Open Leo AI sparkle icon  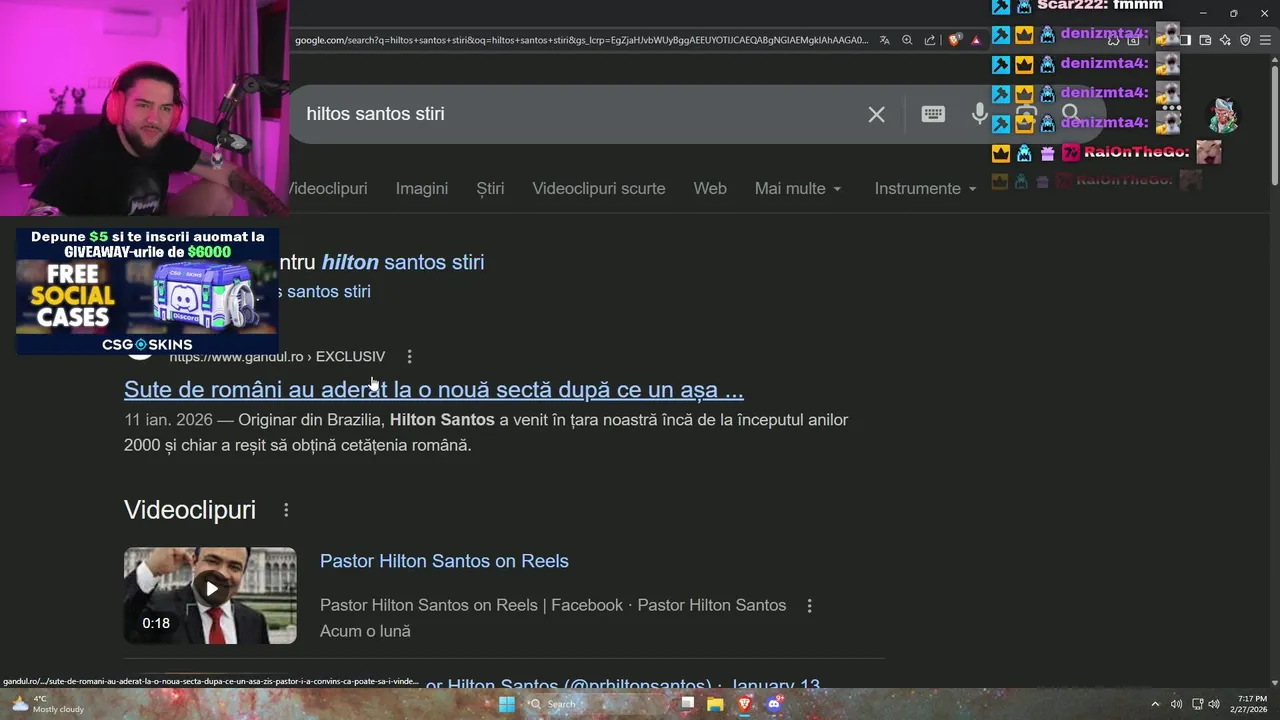[1225, 40]
